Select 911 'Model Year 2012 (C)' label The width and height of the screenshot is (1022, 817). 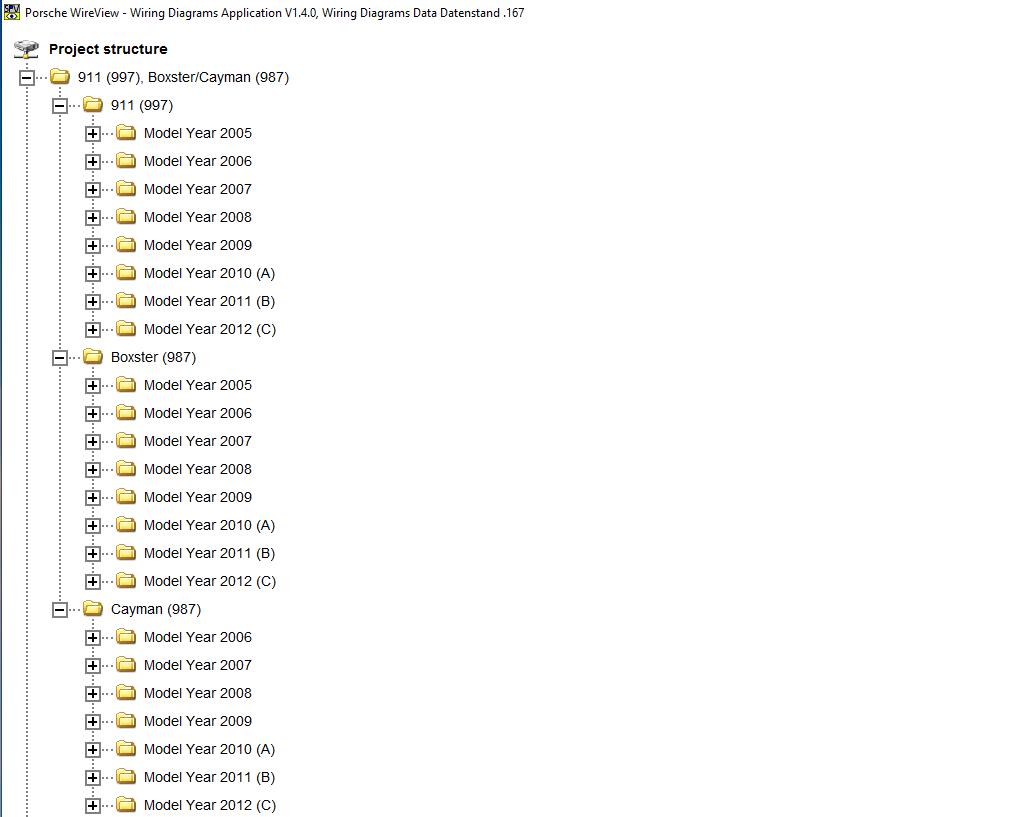pos(210,329)
